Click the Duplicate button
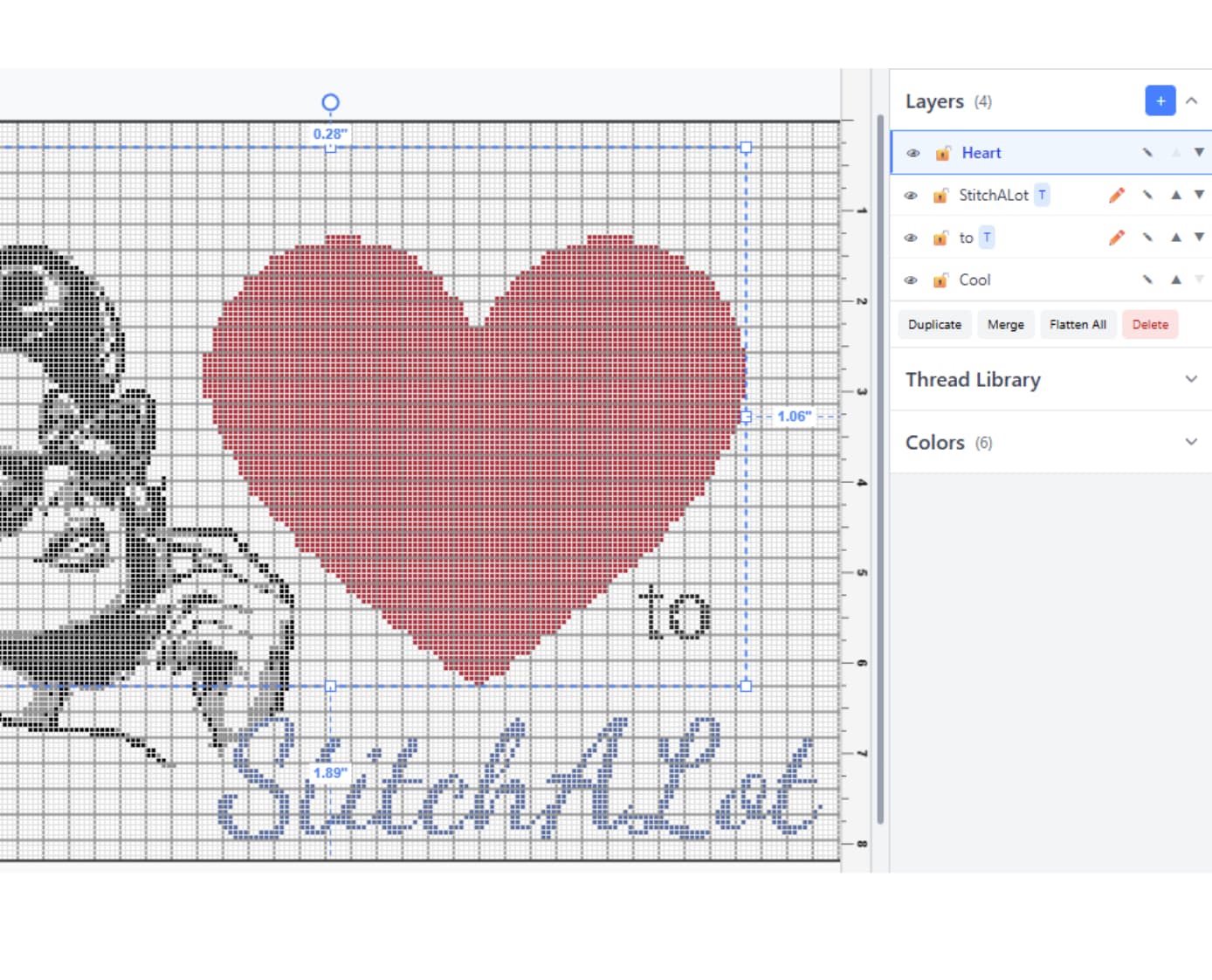 tap(933, 325)
